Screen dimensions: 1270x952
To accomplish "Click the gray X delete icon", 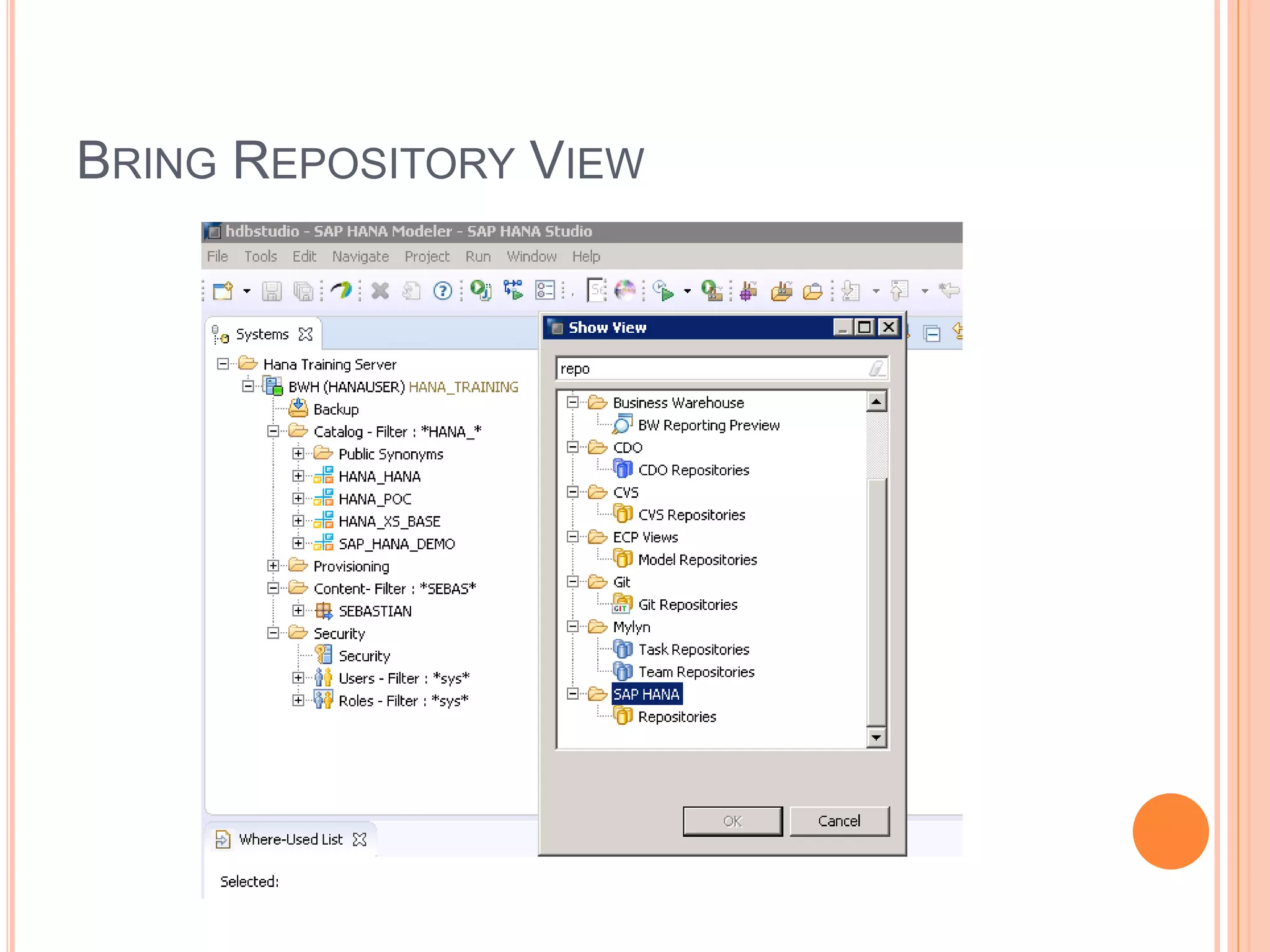I will (x=380, y=291).
